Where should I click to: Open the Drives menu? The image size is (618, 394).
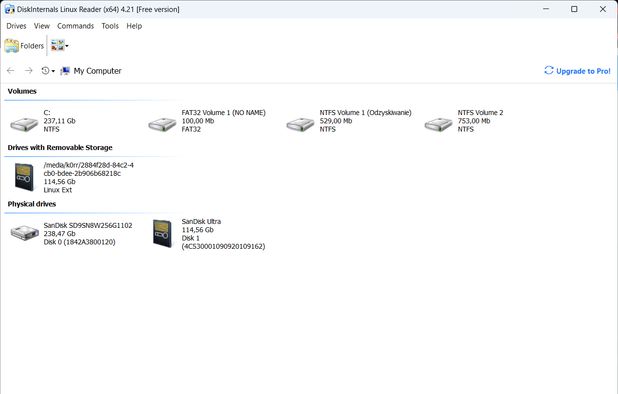click(x=16, y=26)
